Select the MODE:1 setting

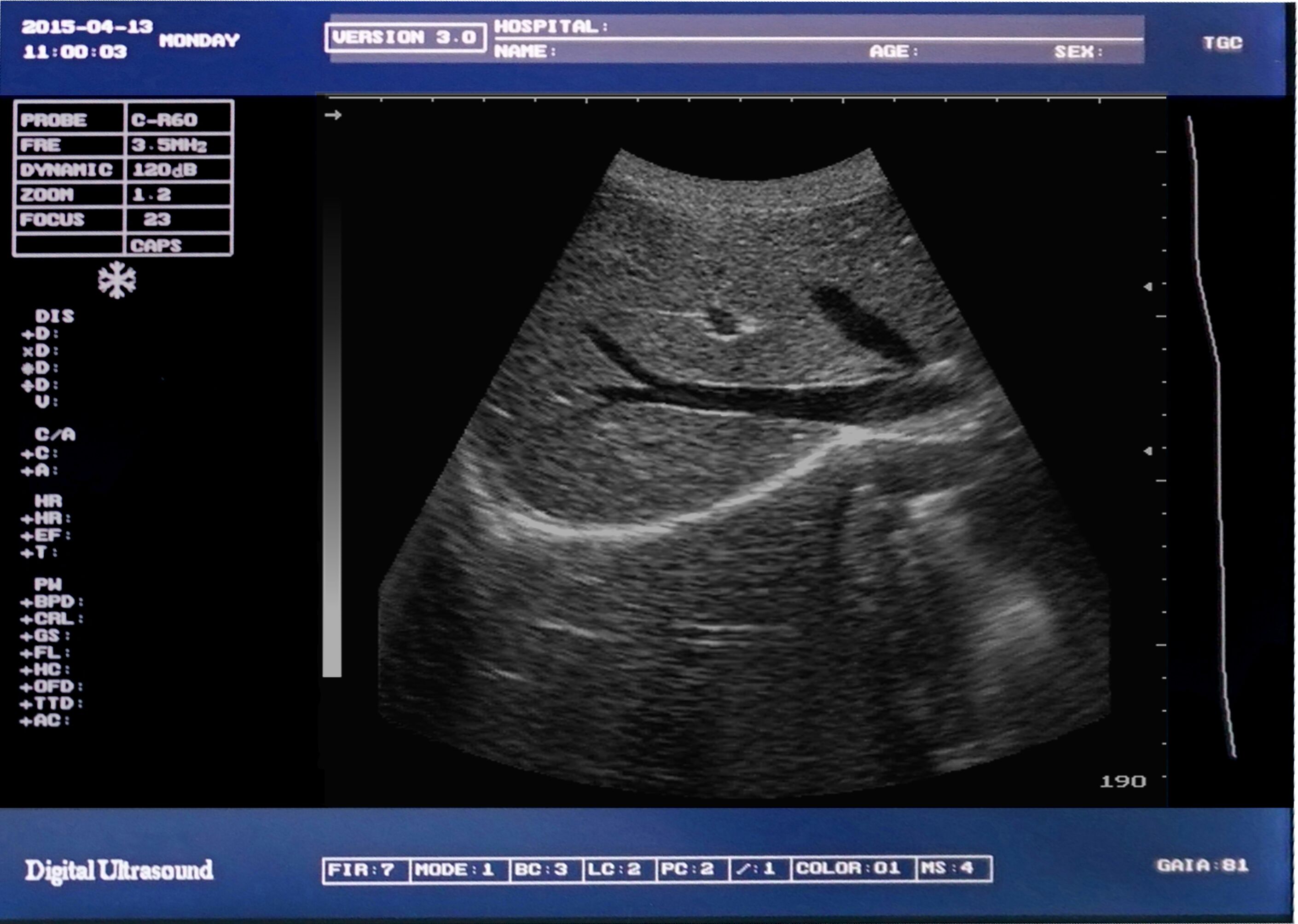click(459, 869)
